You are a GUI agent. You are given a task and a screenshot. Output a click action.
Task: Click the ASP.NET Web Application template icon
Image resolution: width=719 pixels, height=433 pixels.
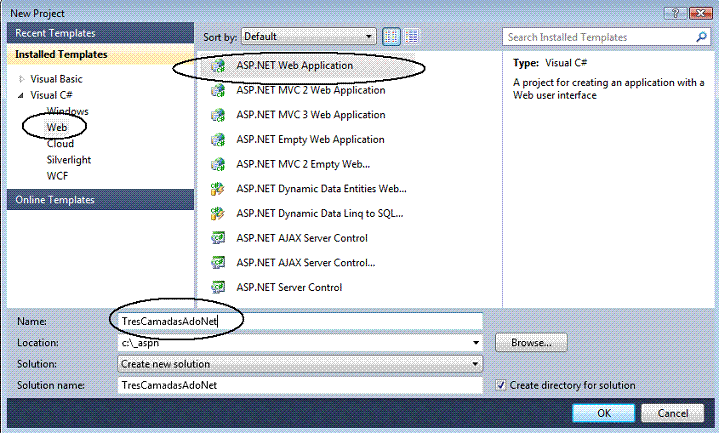pyautogui.click(x=218, y=66)
